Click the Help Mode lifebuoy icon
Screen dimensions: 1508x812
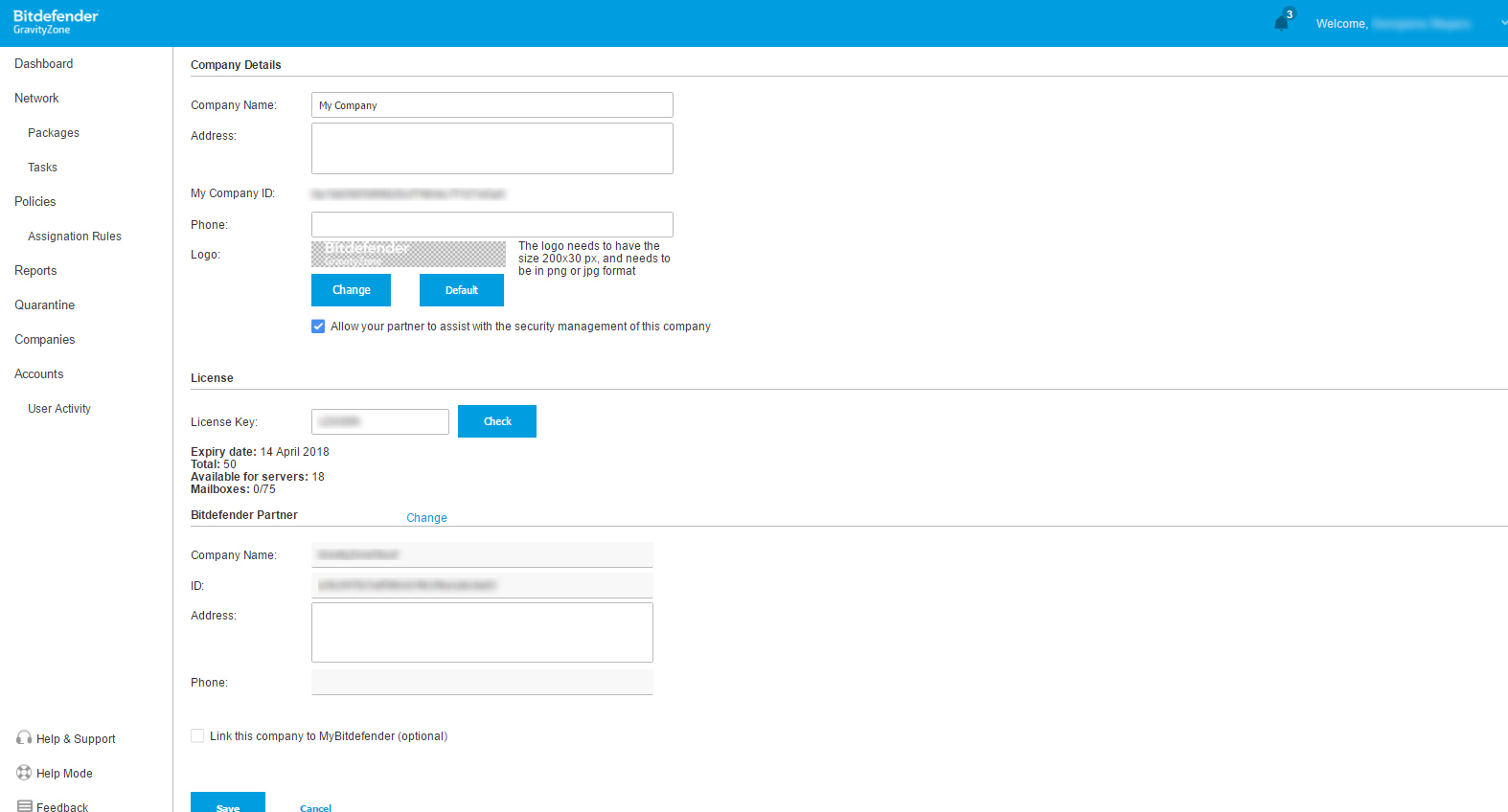(x=24, y=773)
